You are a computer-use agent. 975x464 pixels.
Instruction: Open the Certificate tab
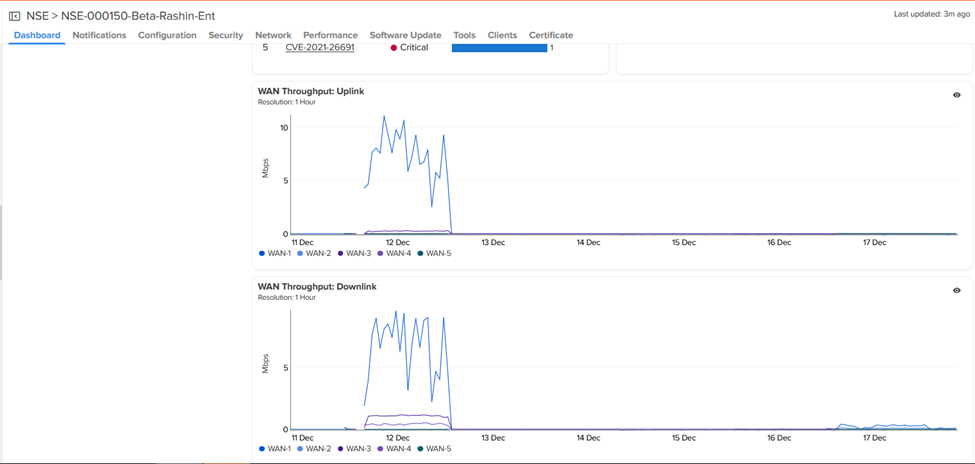click(551, 35)
